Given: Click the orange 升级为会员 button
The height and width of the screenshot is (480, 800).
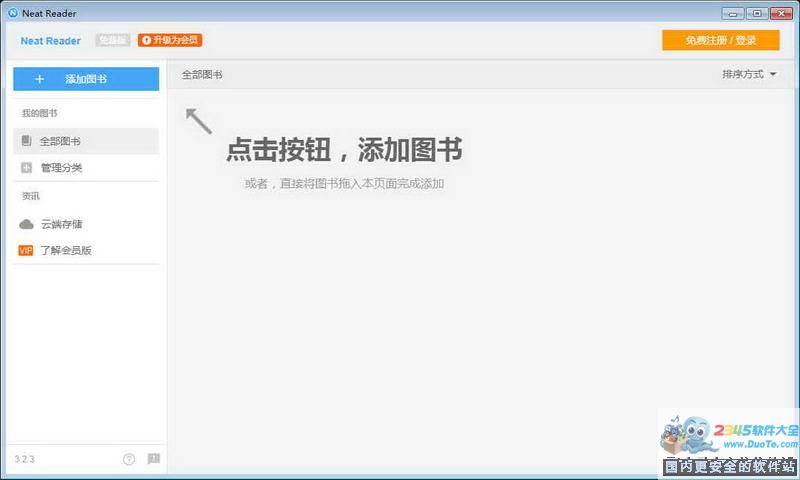Looking at the screenshot, I should [170, 40].
